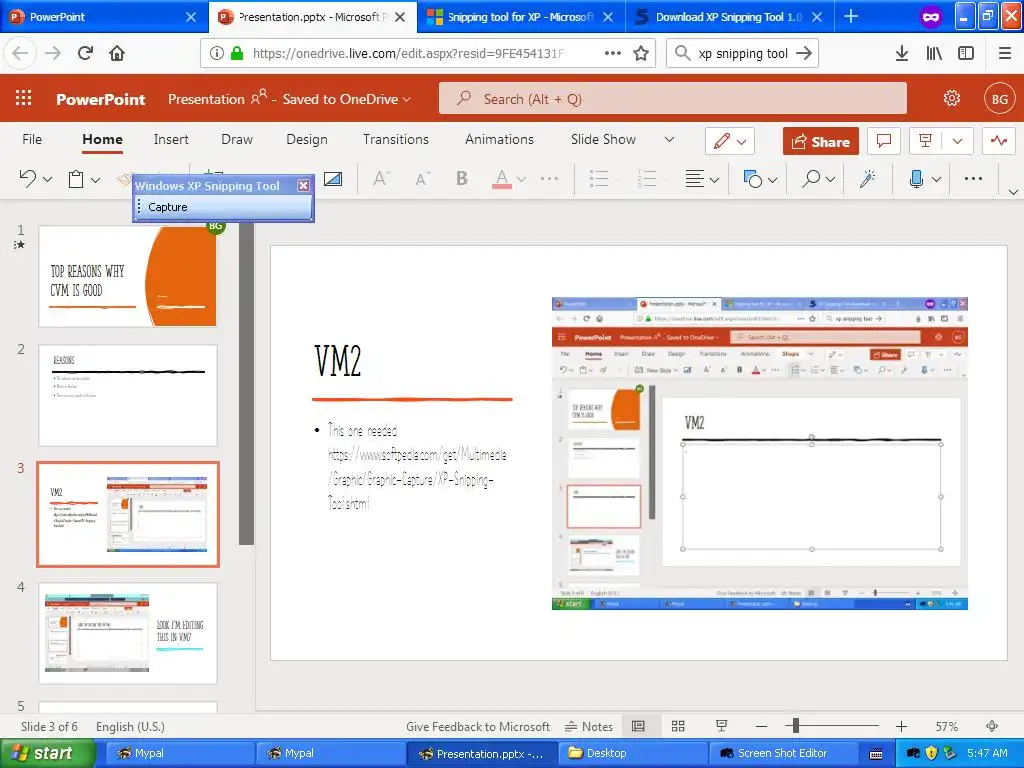Open the Present options dropdown arrow

click(957, 141)
